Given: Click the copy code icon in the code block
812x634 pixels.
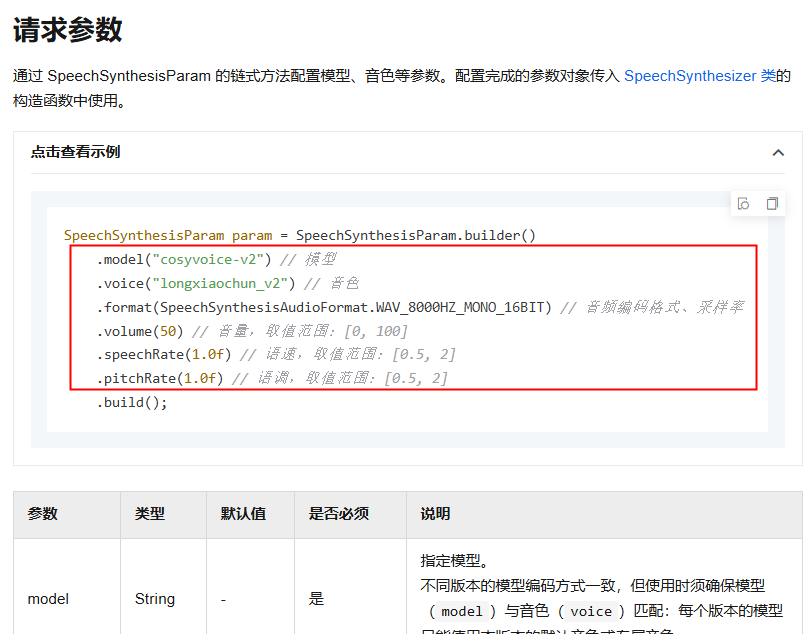Looking at the screenshot, I should pos(772,203).
